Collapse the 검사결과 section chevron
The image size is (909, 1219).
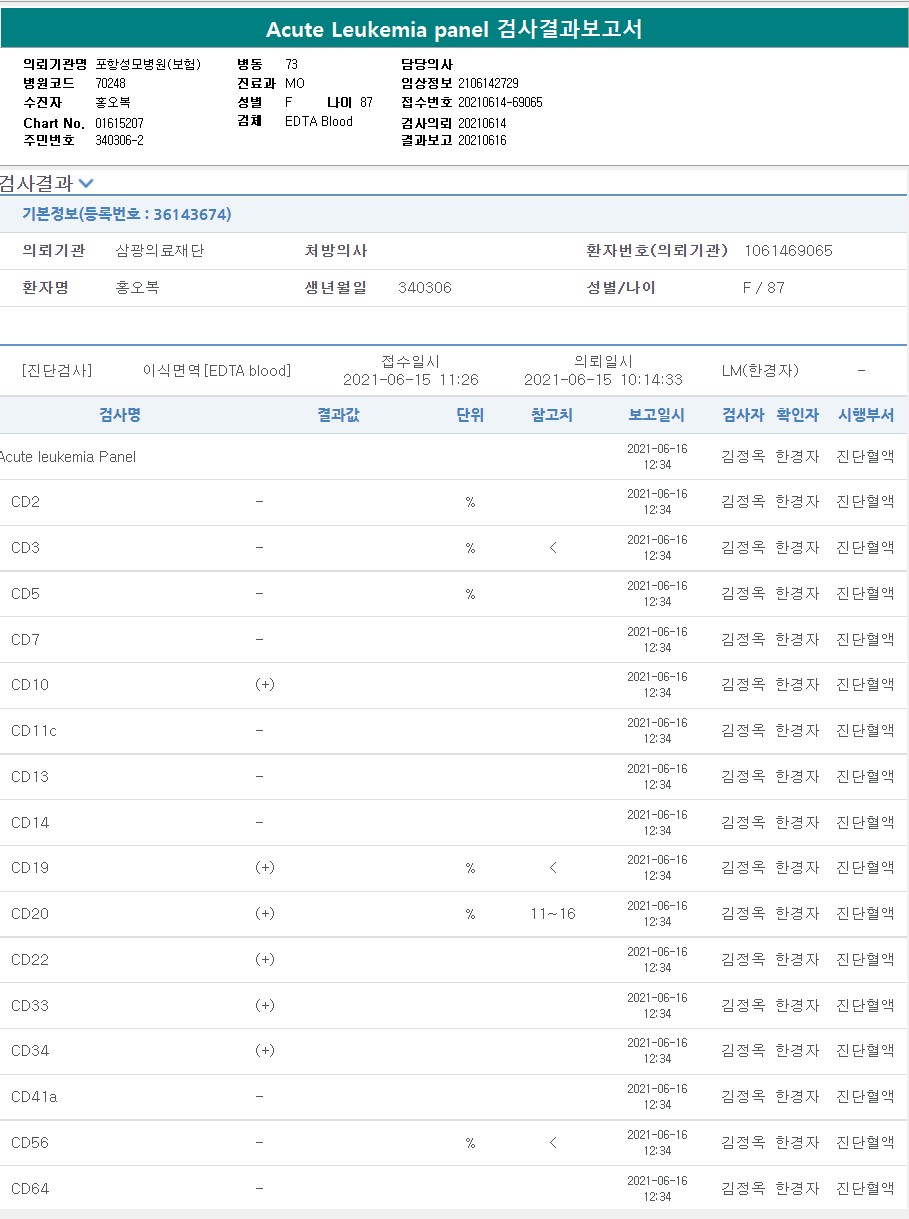pos(86,183)
